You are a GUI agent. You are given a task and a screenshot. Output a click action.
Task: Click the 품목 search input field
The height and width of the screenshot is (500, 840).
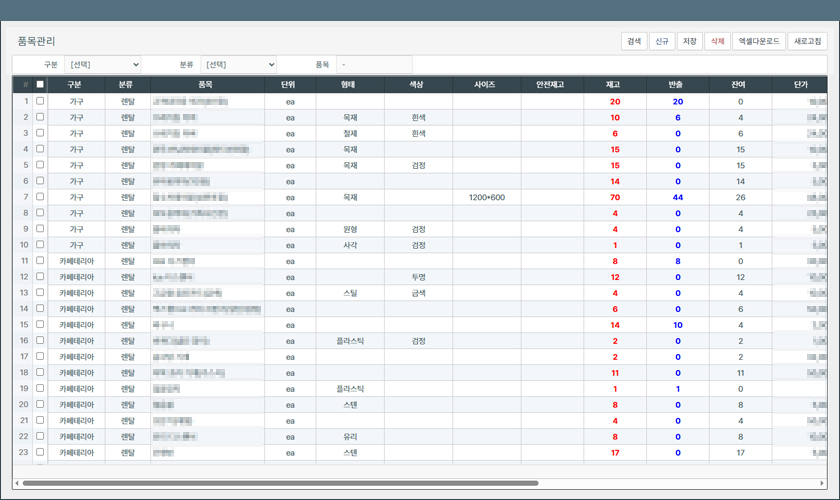click(x=373, y=65)
